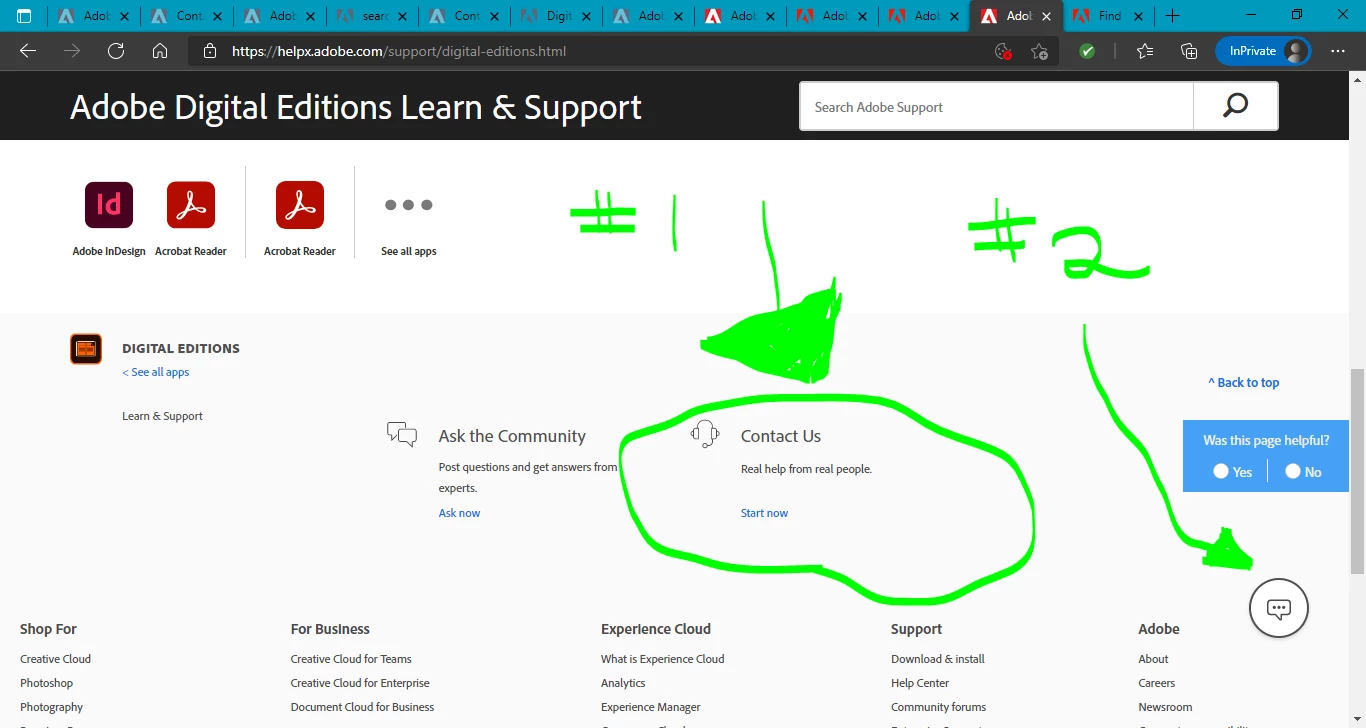Click the Ask the Community heading

pos(512,436)
